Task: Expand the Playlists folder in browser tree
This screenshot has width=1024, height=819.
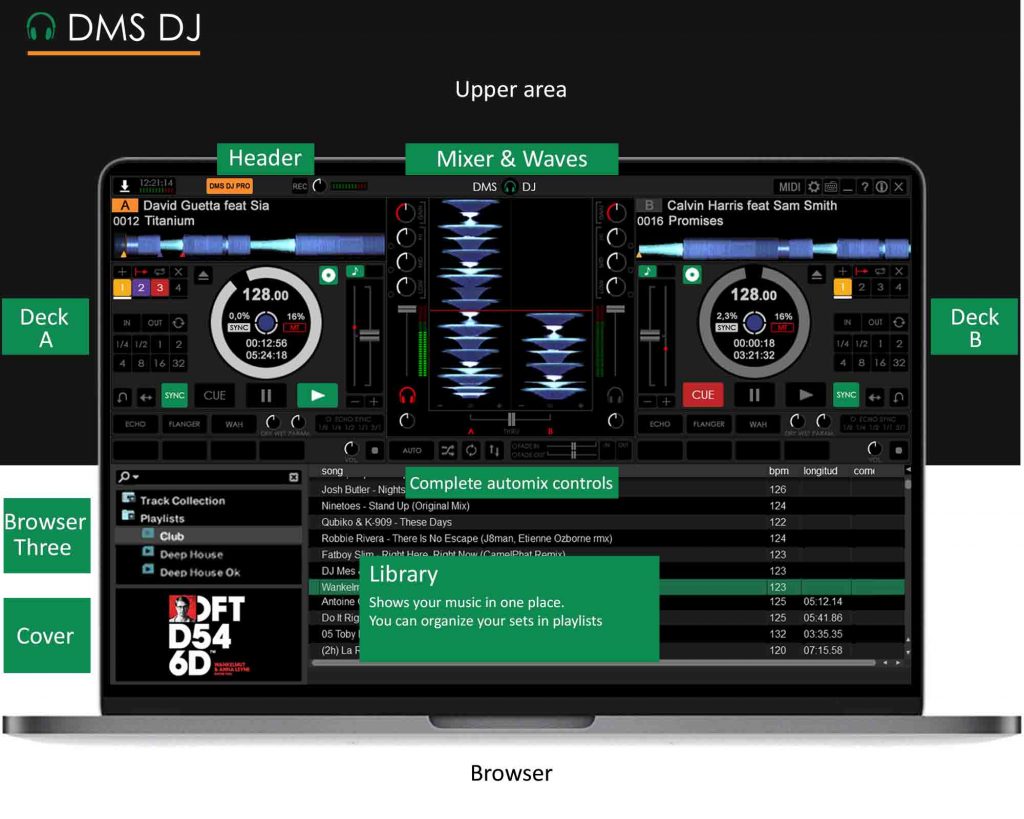Action: 128,518
